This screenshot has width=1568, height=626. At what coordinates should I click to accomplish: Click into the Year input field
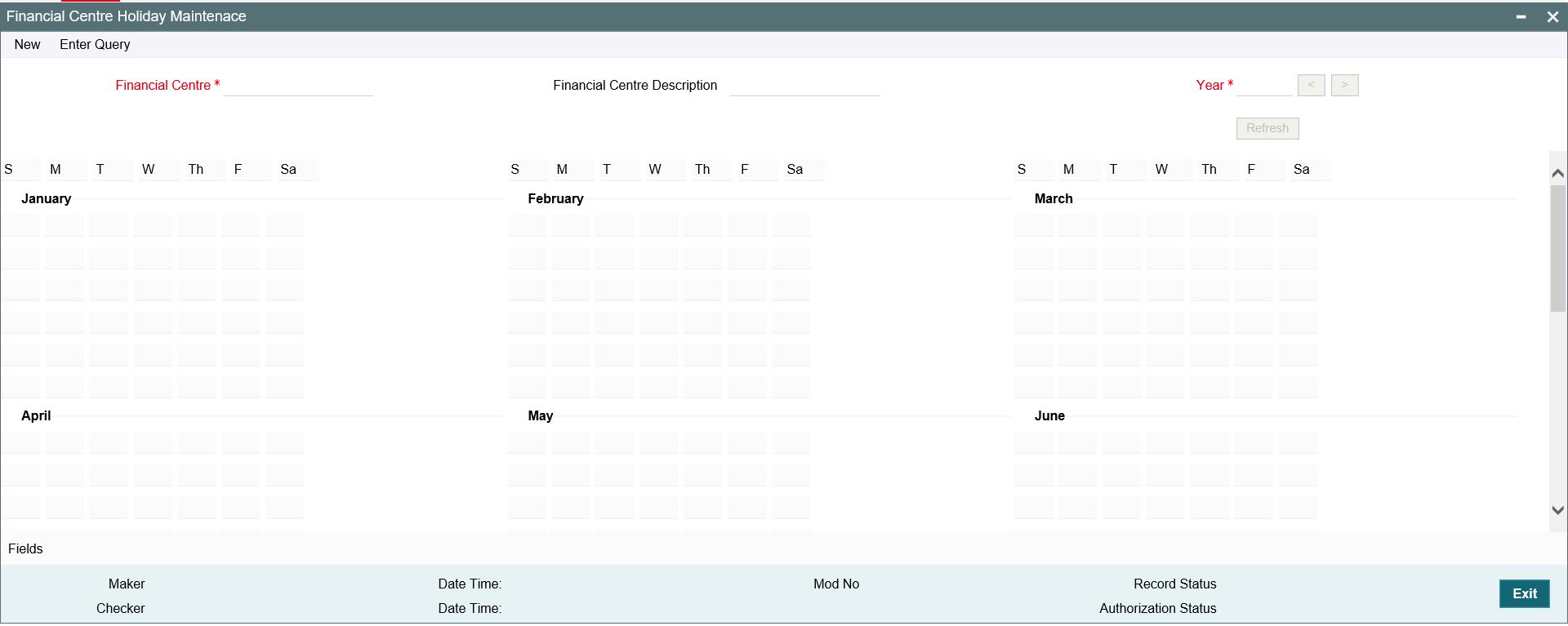[x=1264, y=85]
